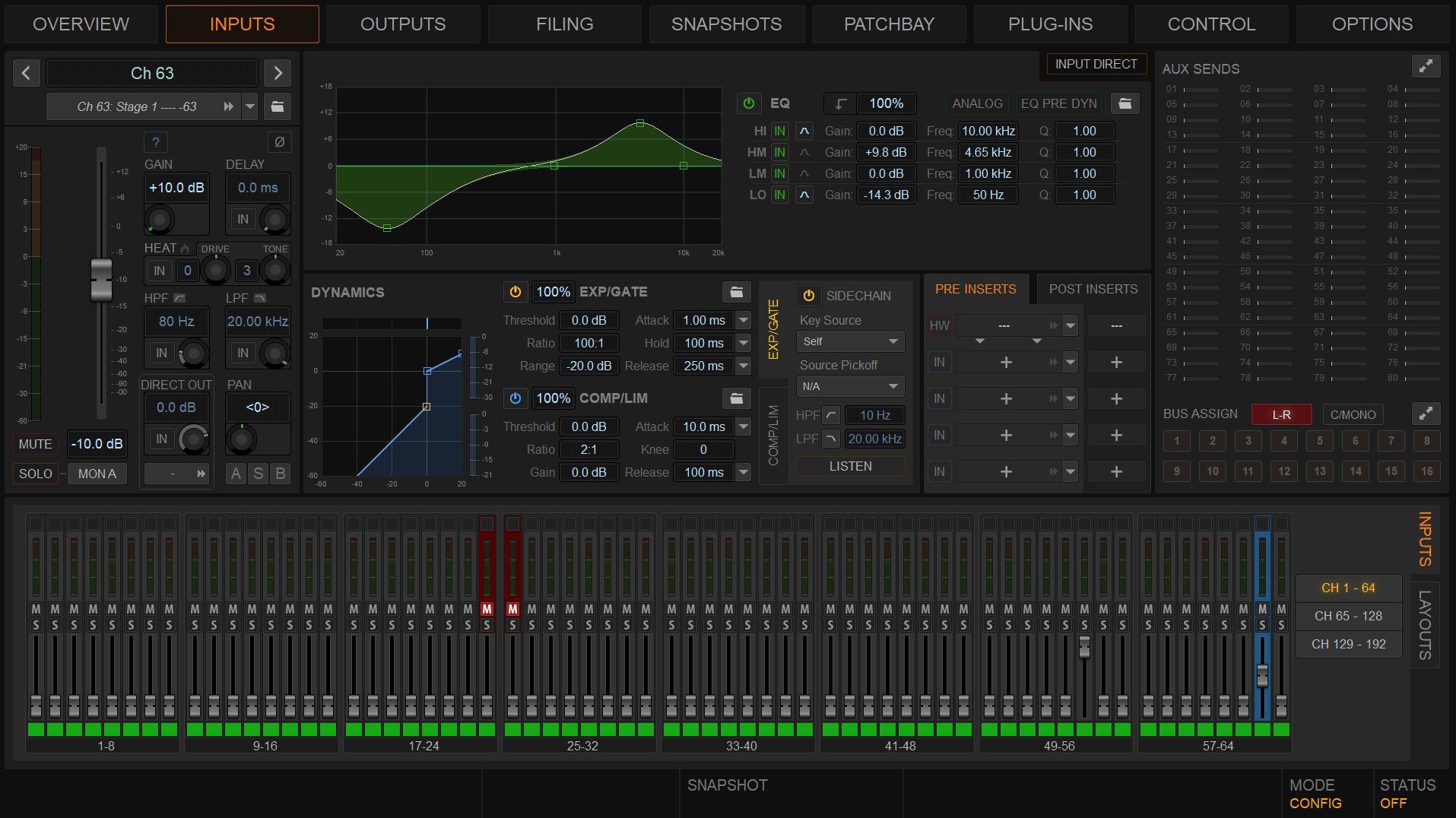Click HM gain +9.8 dB field
This screenshot has width=1456, height=818.
886,153
